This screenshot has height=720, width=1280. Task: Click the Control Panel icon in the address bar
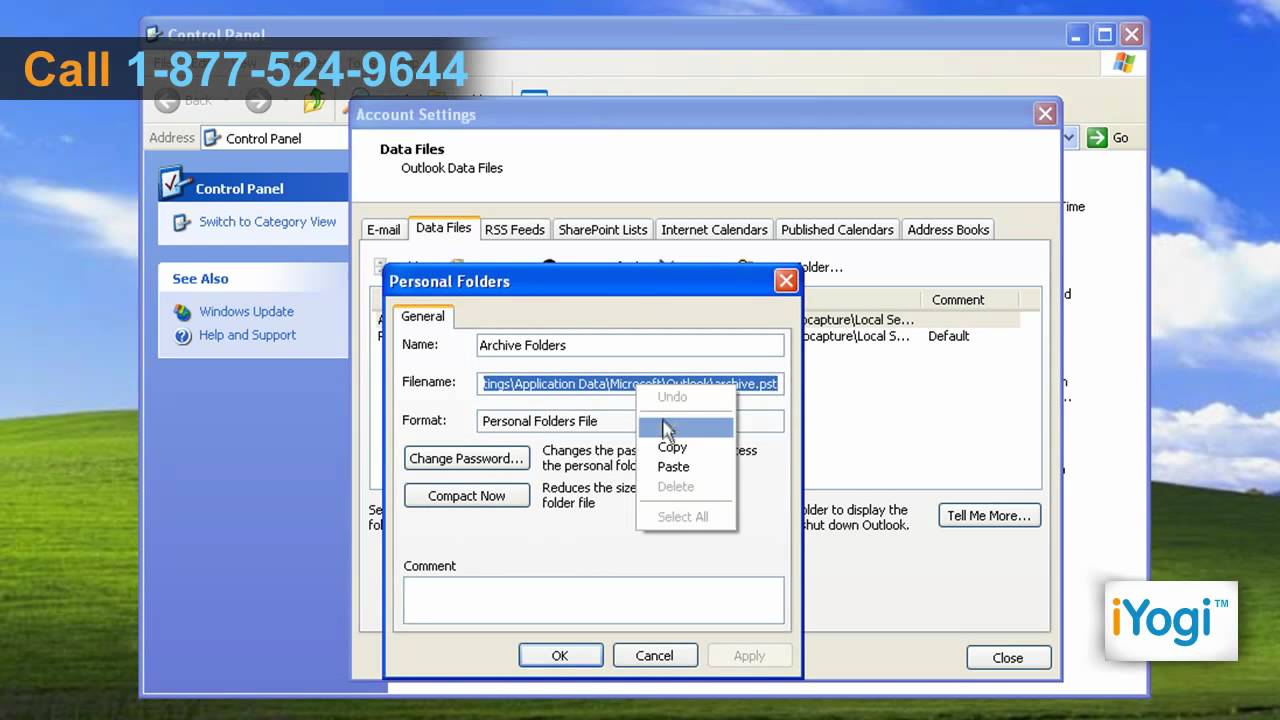tap(213, 138)
